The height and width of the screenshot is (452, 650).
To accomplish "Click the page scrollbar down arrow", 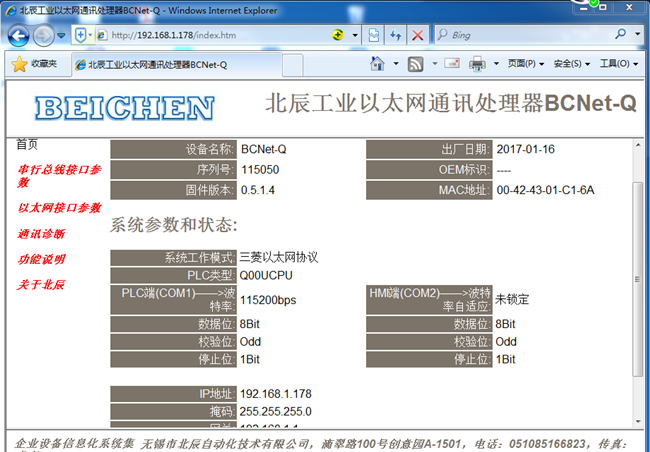I will click(638, 422).
